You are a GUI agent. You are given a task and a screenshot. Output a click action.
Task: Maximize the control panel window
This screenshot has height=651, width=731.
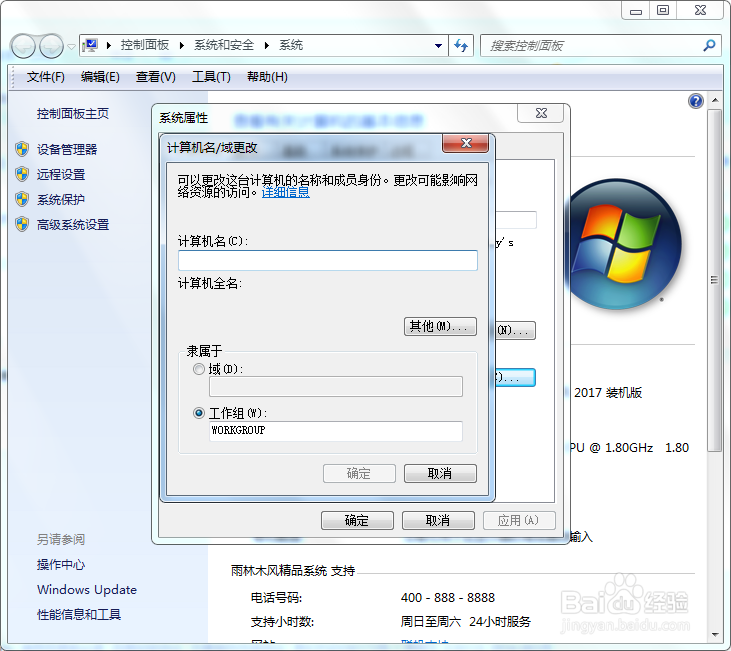pos(662,11)
